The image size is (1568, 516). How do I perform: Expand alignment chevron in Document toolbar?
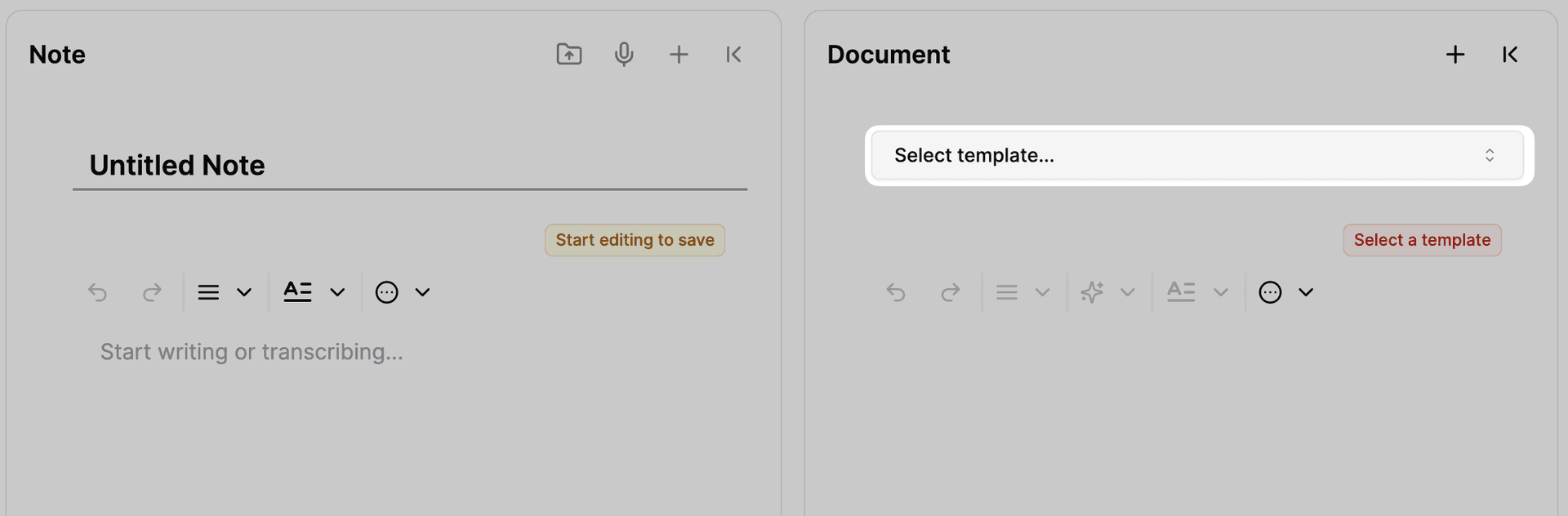1043,292
